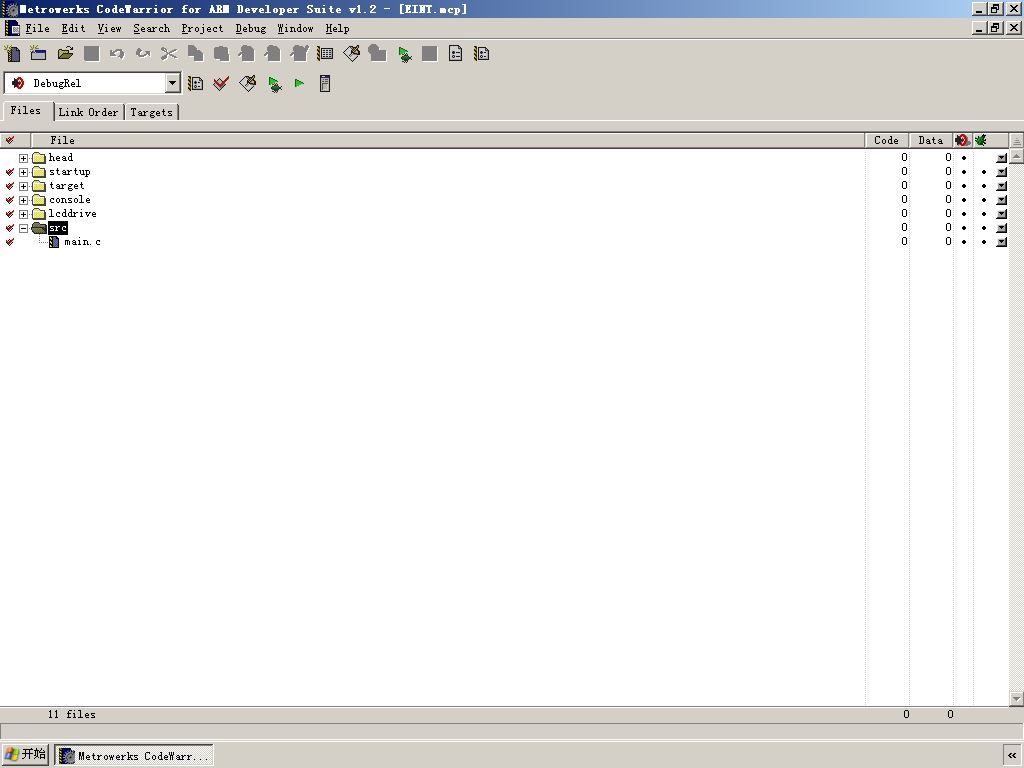Click the column popup button above scrollbar

[x=1016, y=140]
